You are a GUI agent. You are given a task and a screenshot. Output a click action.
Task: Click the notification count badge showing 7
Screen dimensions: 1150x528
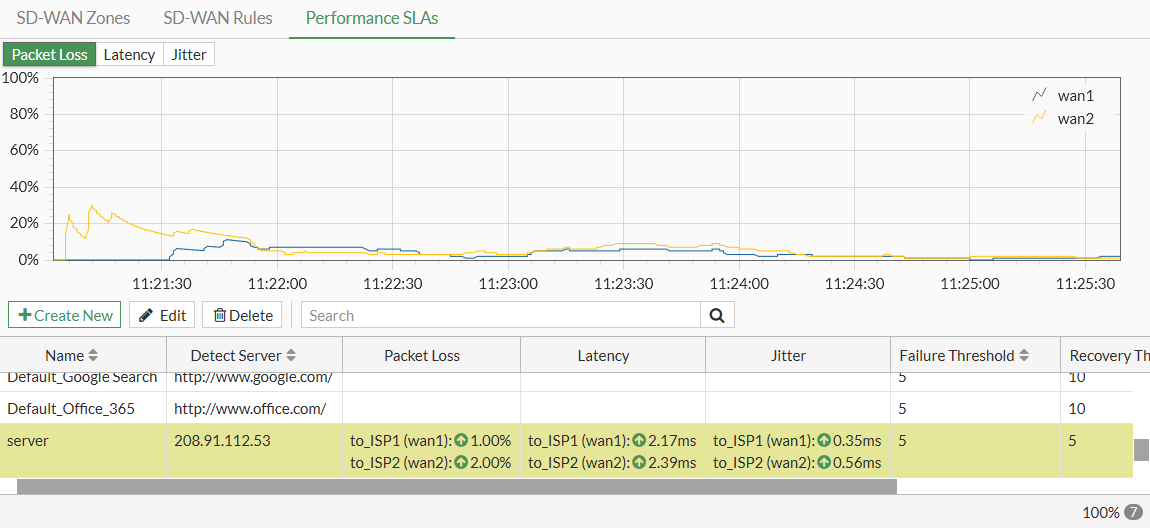click(x=1133, y=512)
